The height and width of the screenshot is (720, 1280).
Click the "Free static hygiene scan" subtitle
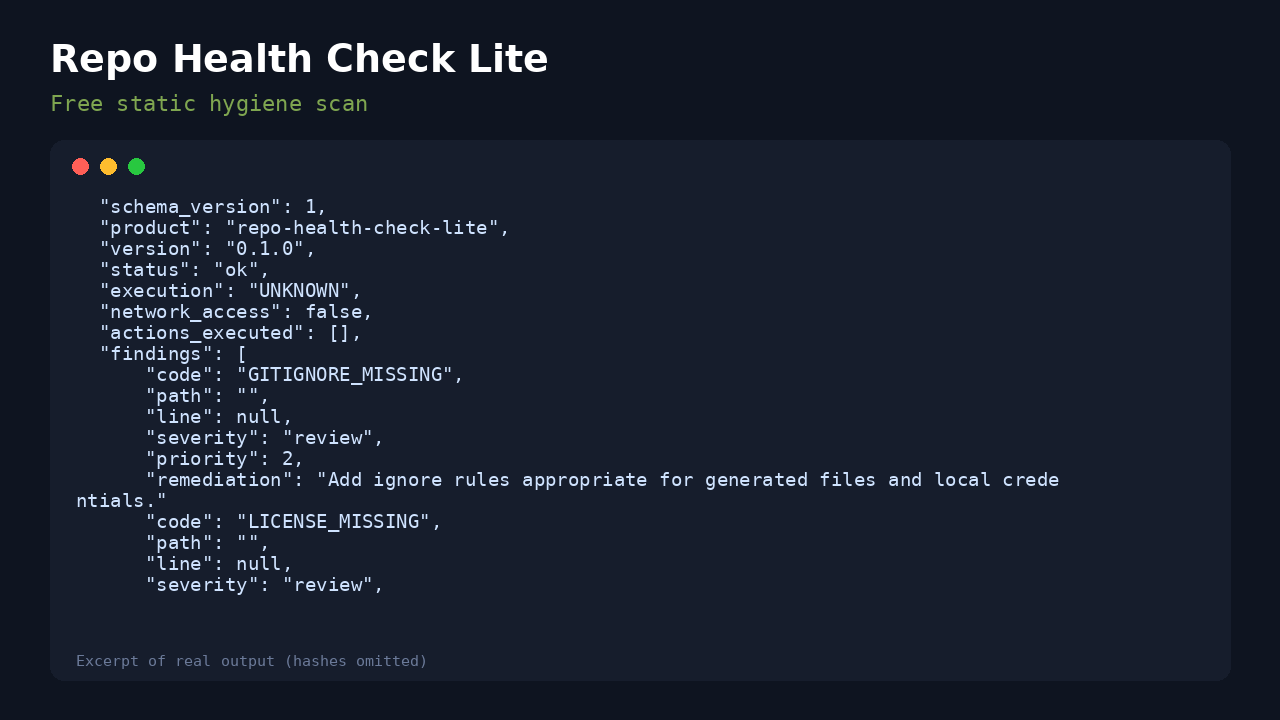pyautogui.click(x=209, y=104)
